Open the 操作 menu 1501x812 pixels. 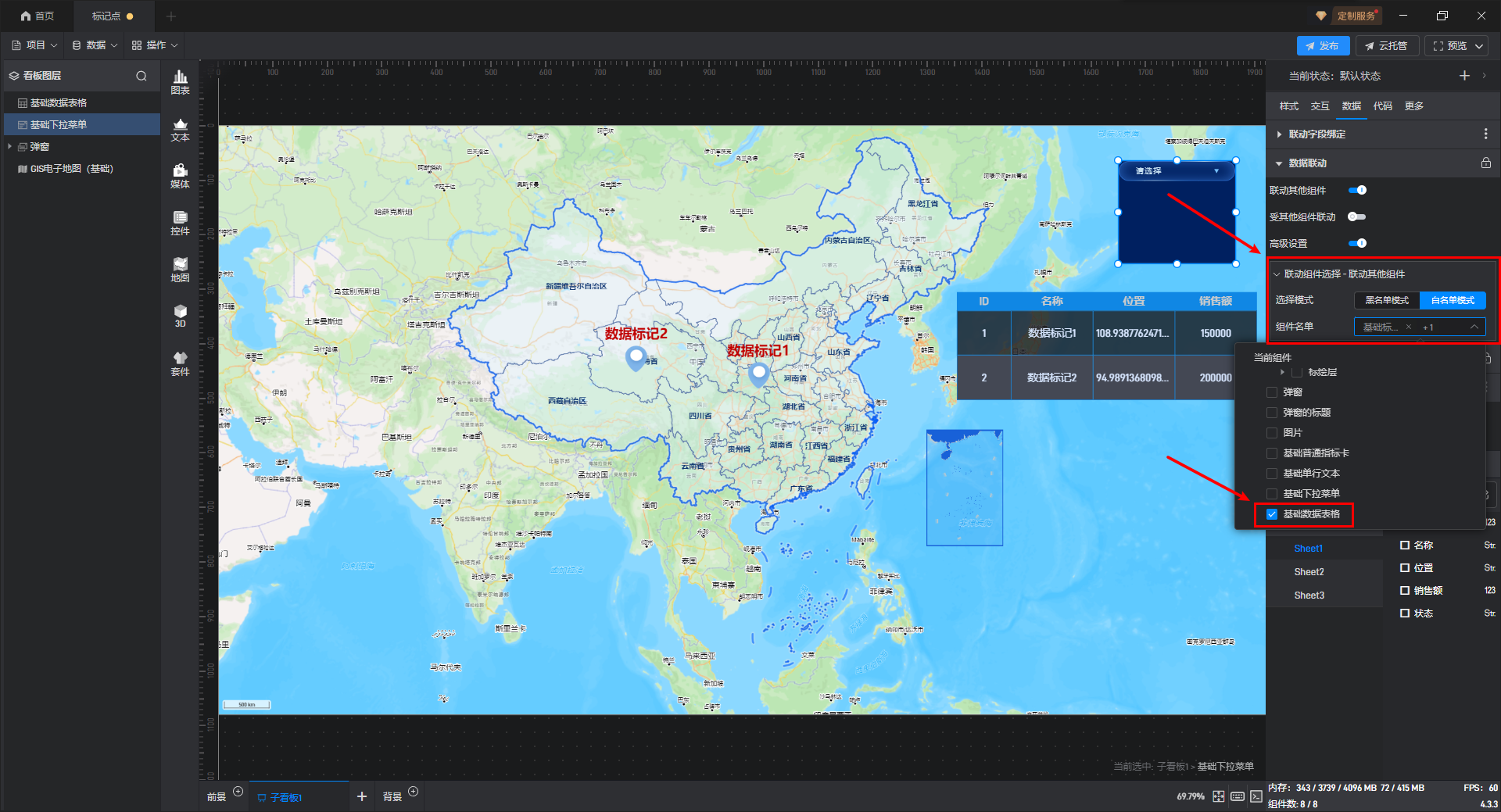pos(155,45)
